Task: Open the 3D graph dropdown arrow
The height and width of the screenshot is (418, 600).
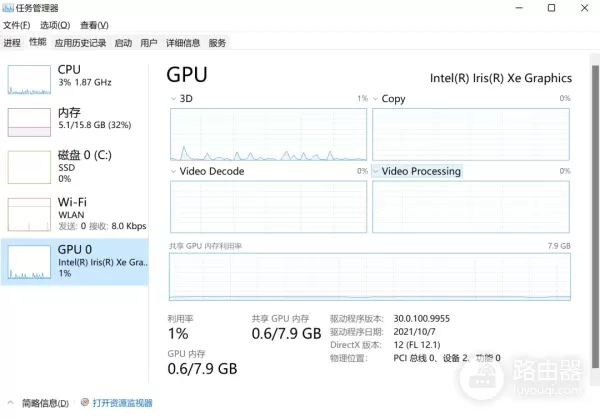Action: (x=173, y=99)
